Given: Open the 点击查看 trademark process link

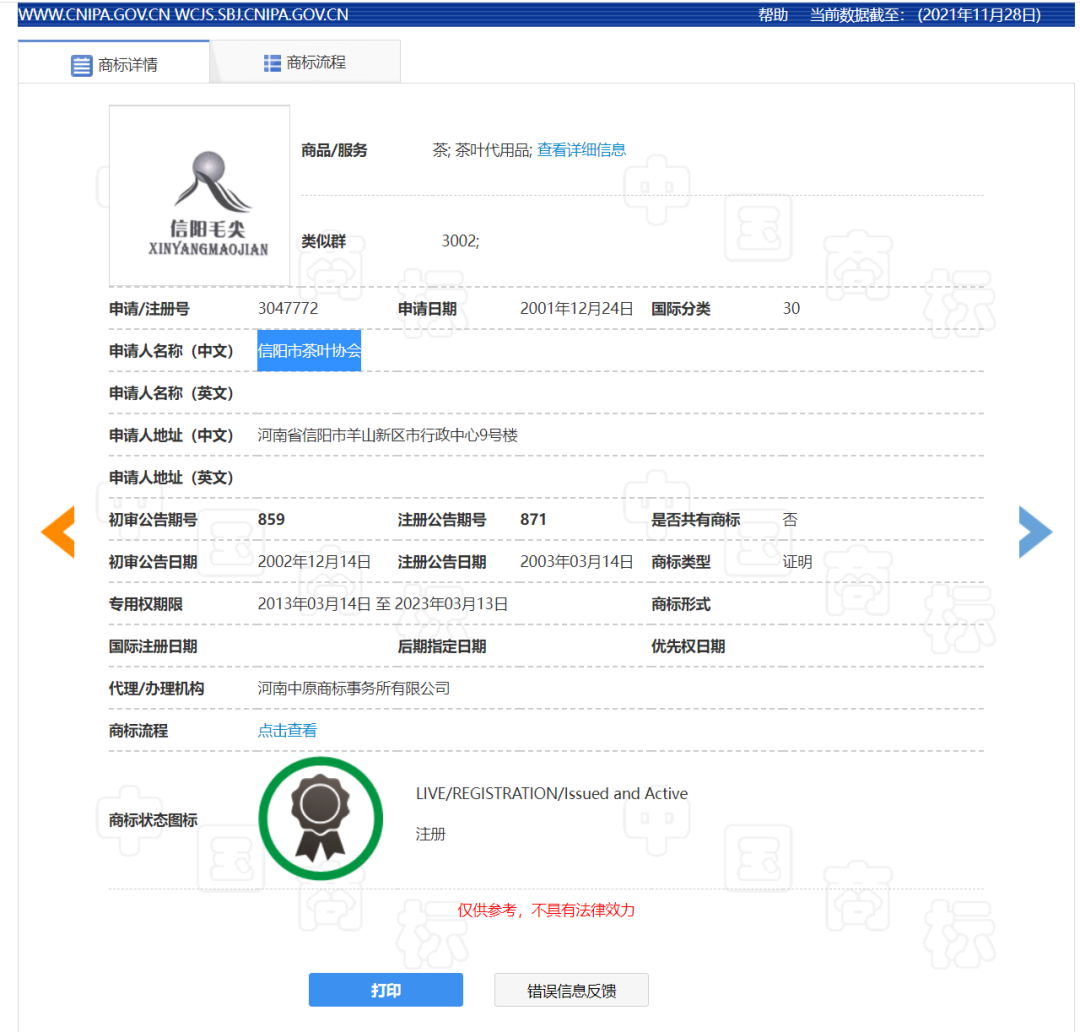Looking at the screenshot, I should tap(287, 731).
